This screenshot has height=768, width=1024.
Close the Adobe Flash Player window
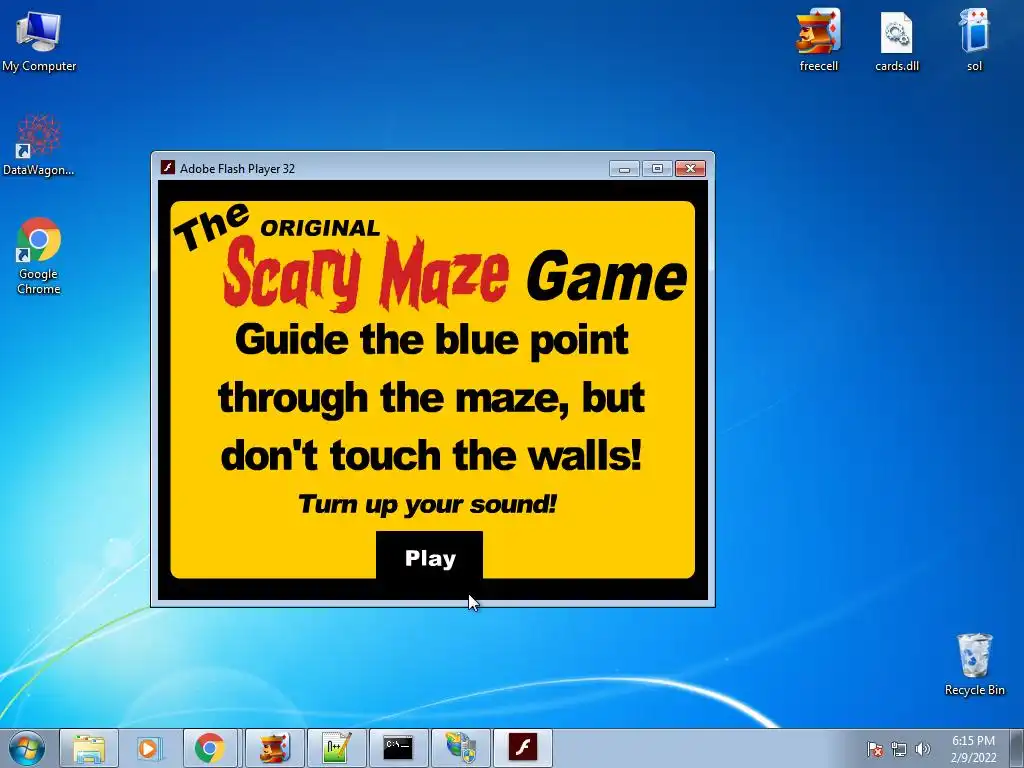click(690, 168)
